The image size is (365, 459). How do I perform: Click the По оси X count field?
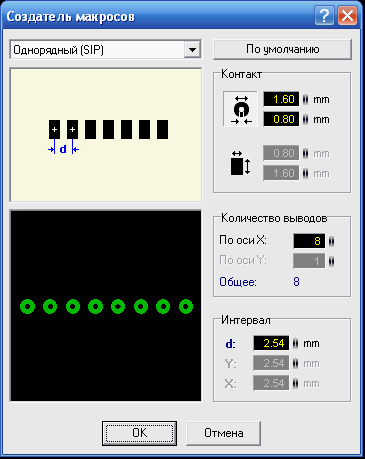[309, 241]
